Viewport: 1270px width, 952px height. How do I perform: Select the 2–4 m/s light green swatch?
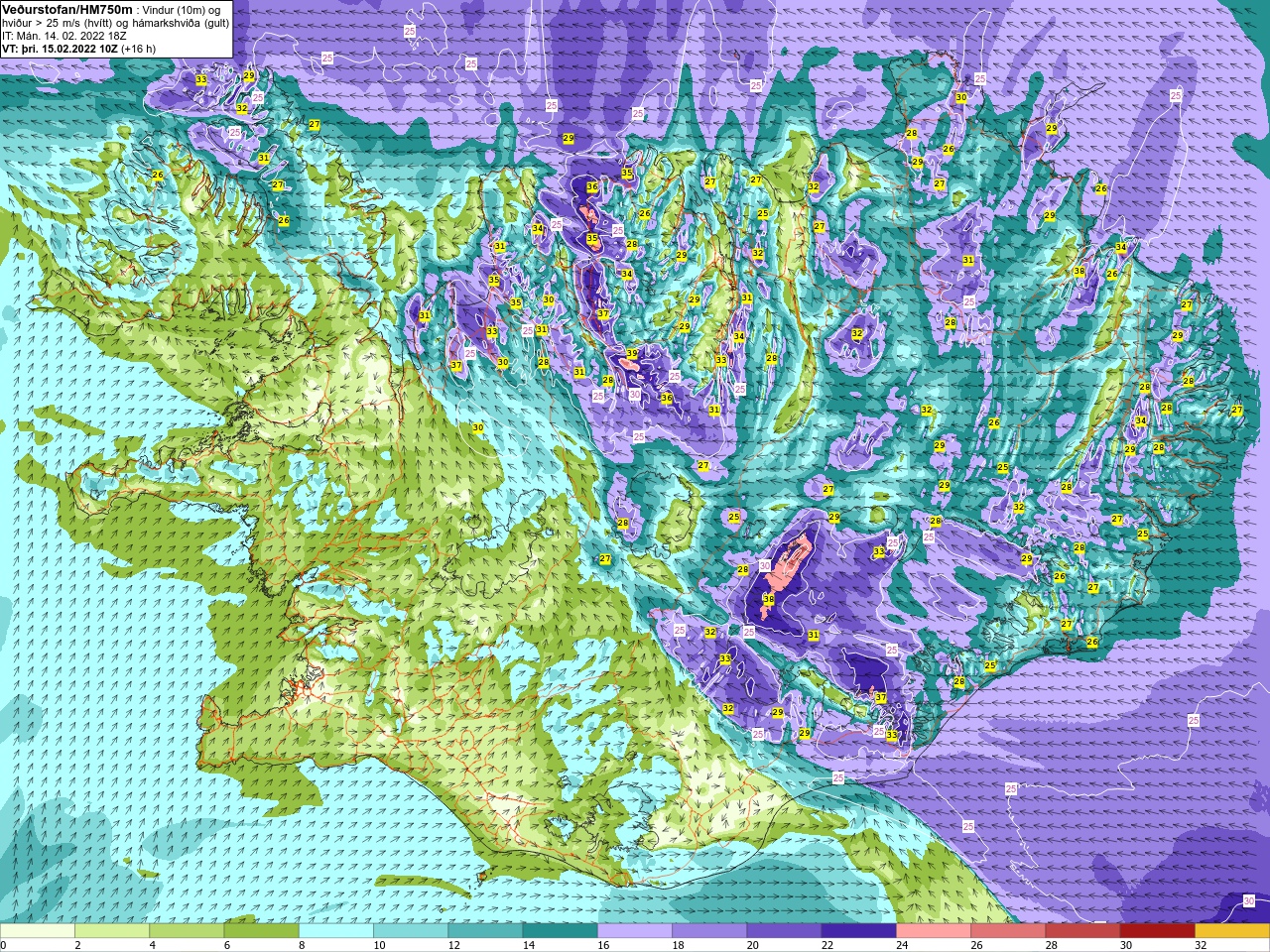click(112, 931)
